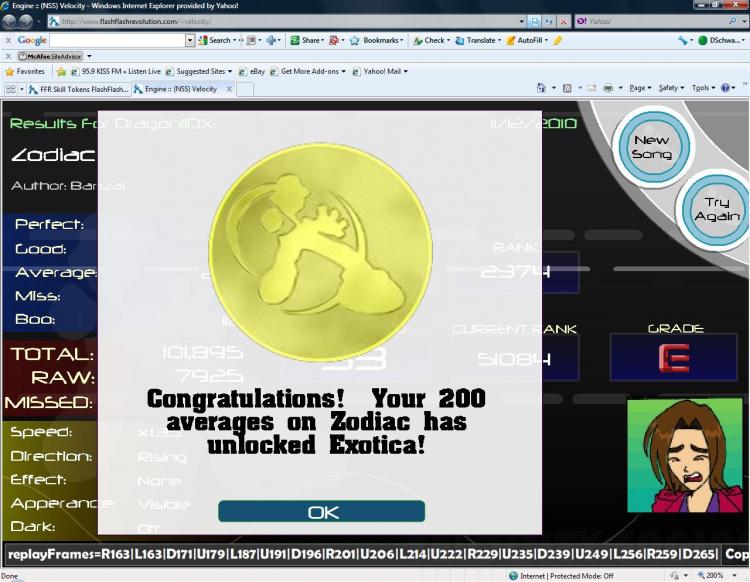Image resolution: width=750 pixels, height=582 pixels.
Task: Open the Yahoo! Mail favorite
Action: coord(380,72)
